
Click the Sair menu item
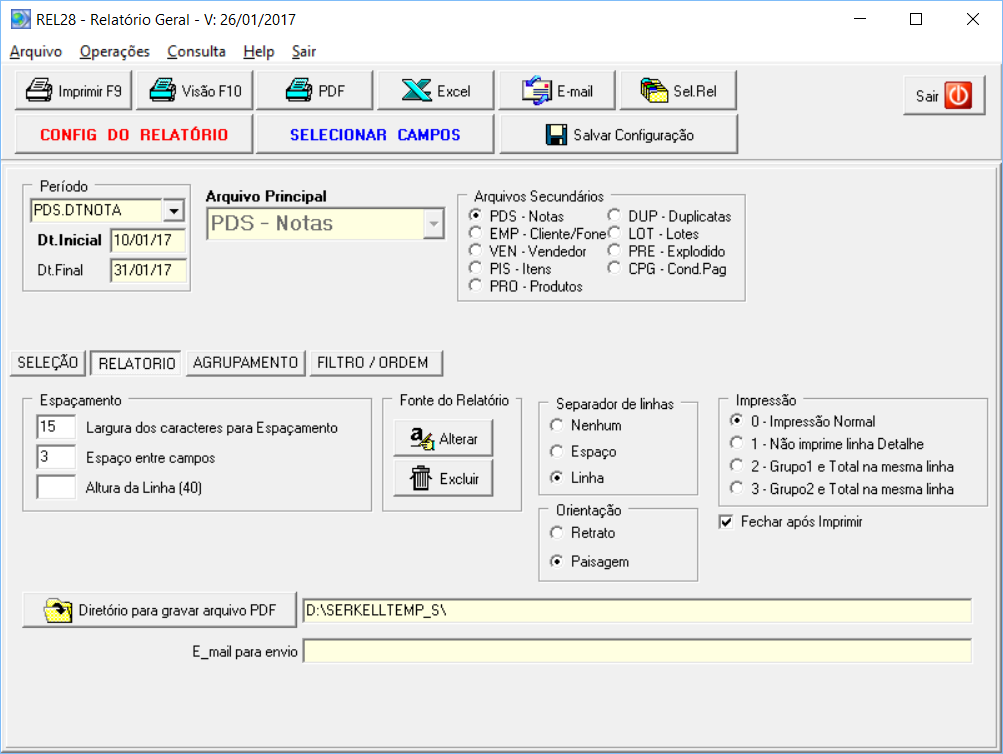(x=304, y=52)
